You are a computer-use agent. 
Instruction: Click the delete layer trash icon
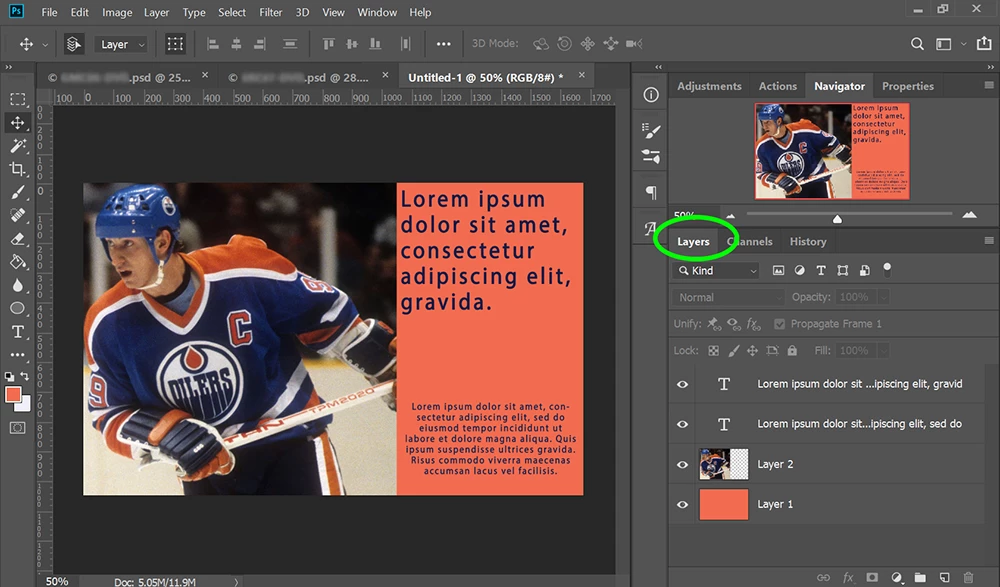pyautogui.click(x=968, y=577)
